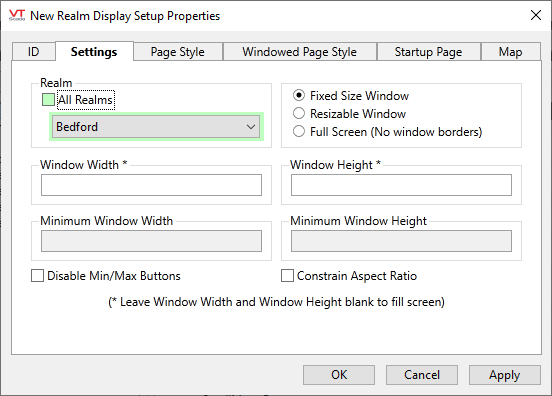552x396 pixels.
Task: Toggle the All Realms checkbox
Action: [x=48, y=100]
